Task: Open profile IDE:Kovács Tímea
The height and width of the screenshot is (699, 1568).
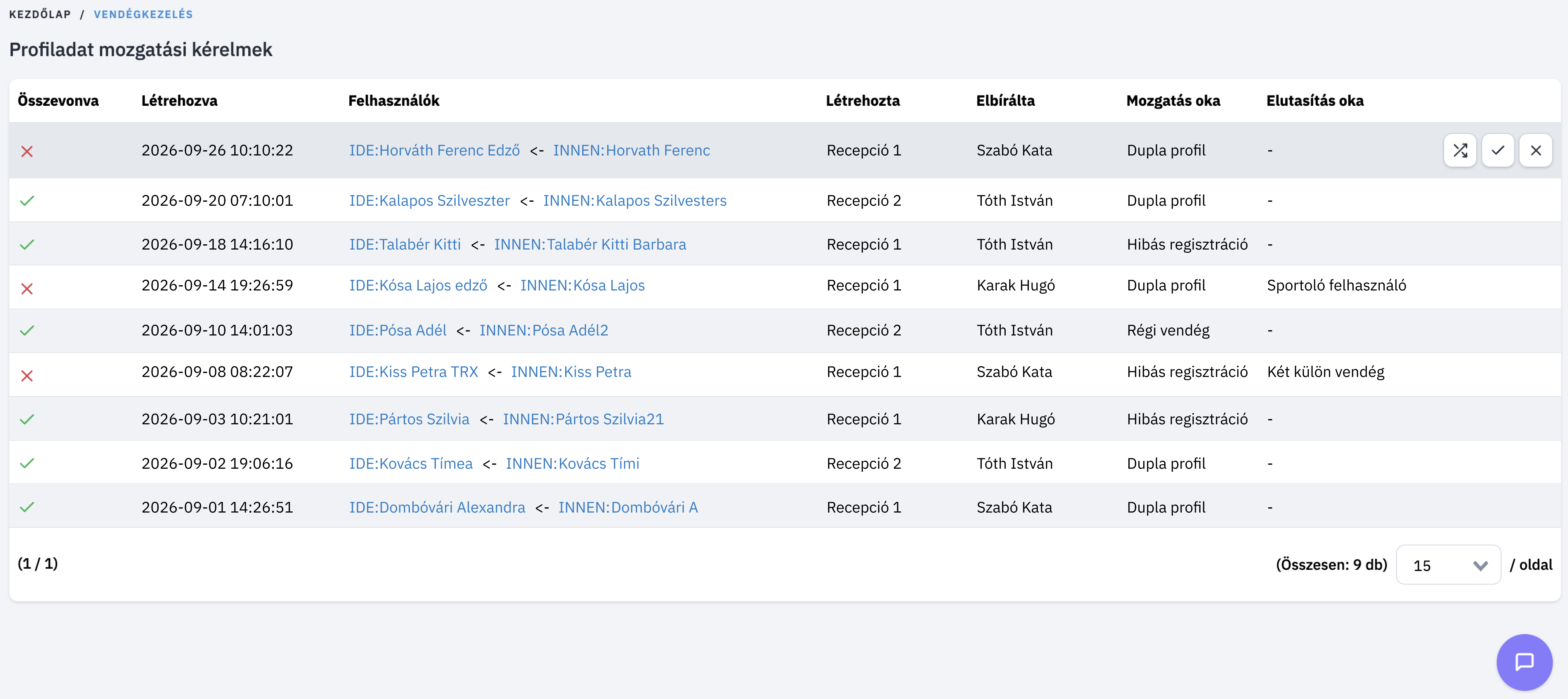Action: 411,463
